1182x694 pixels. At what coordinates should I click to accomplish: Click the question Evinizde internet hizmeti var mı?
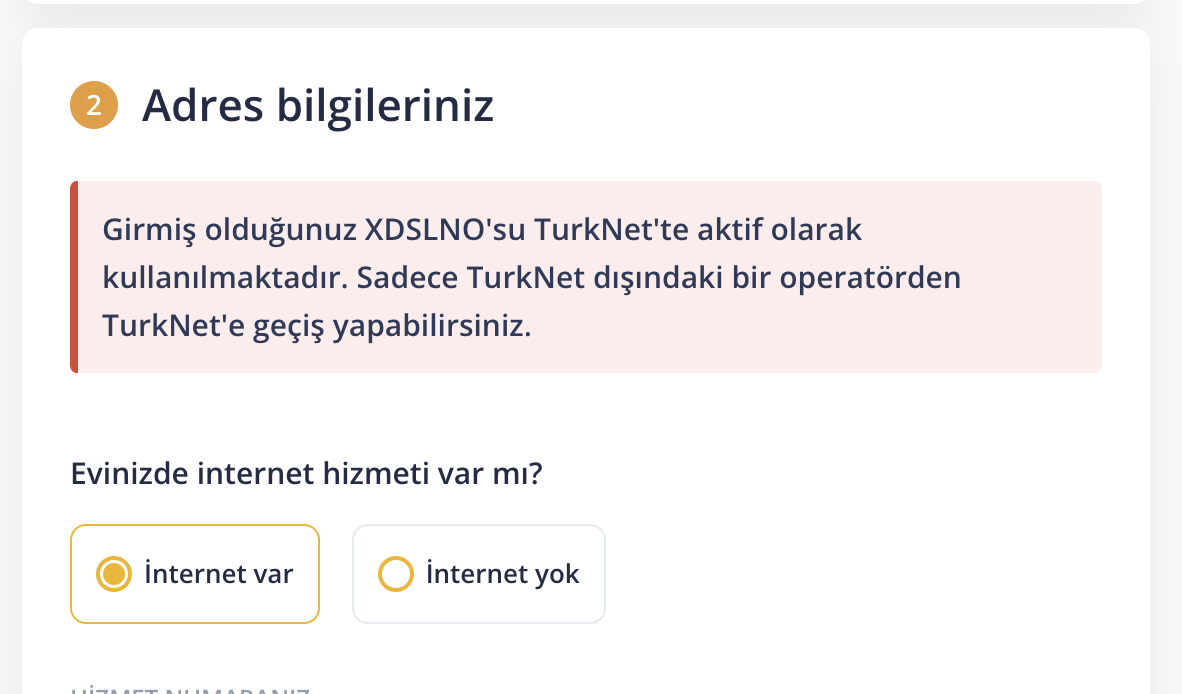coord(307,472)
